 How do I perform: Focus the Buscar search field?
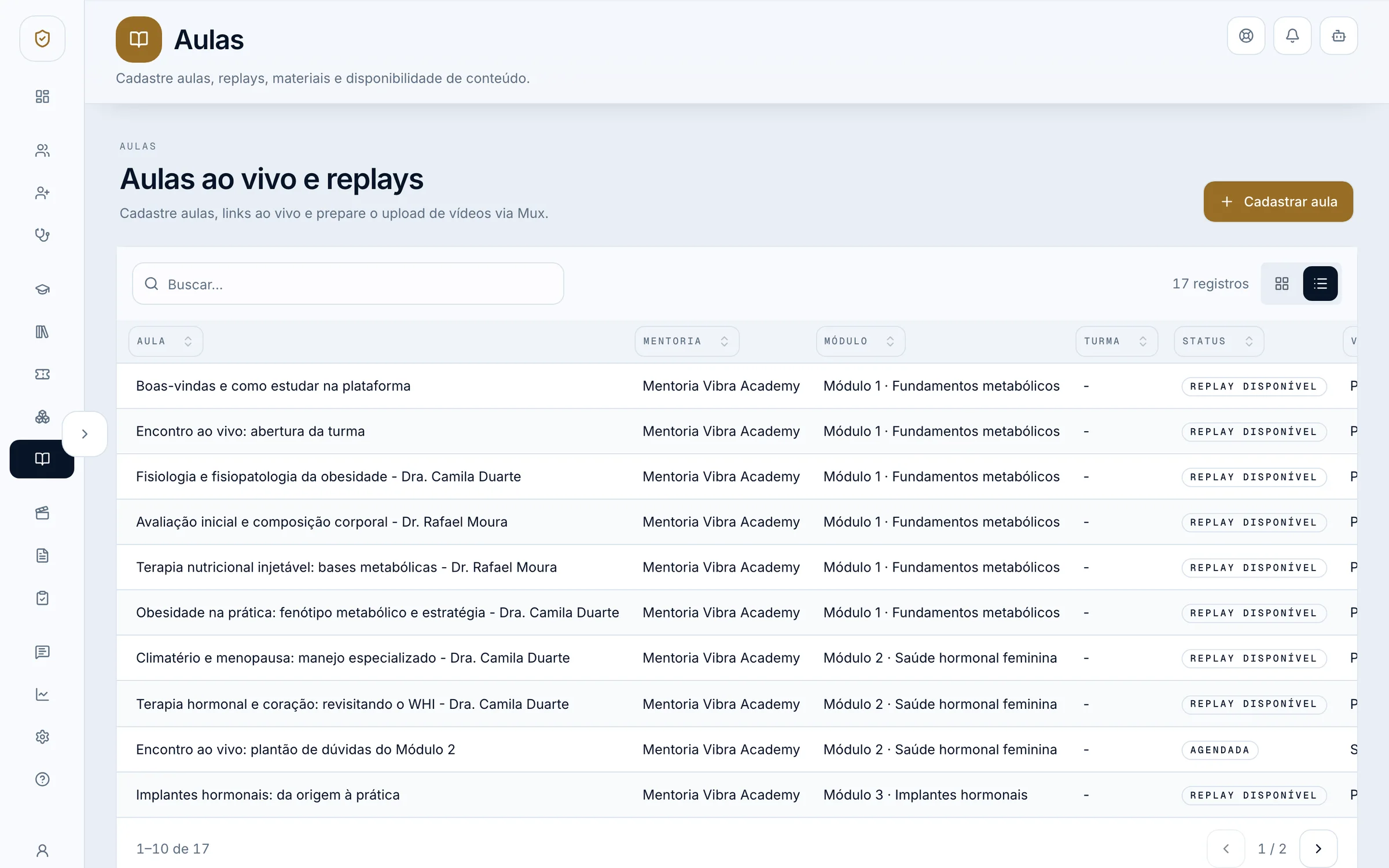pos(348,284)
